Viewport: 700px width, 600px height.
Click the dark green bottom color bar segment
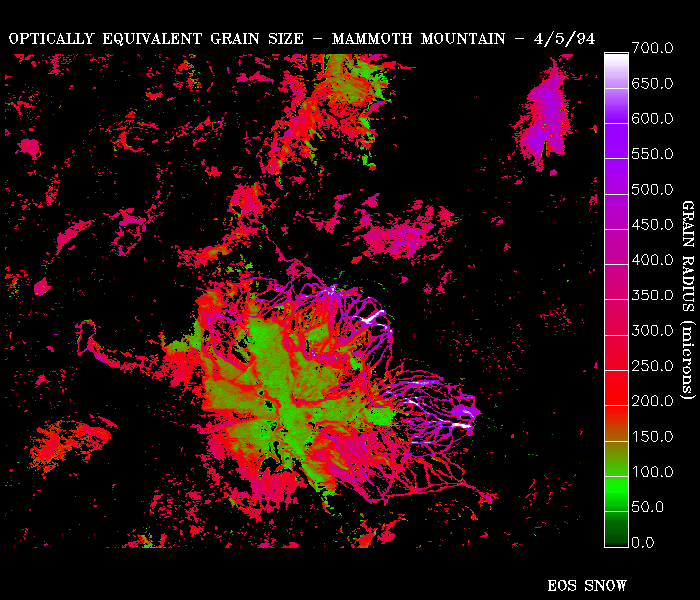(617, 526)
